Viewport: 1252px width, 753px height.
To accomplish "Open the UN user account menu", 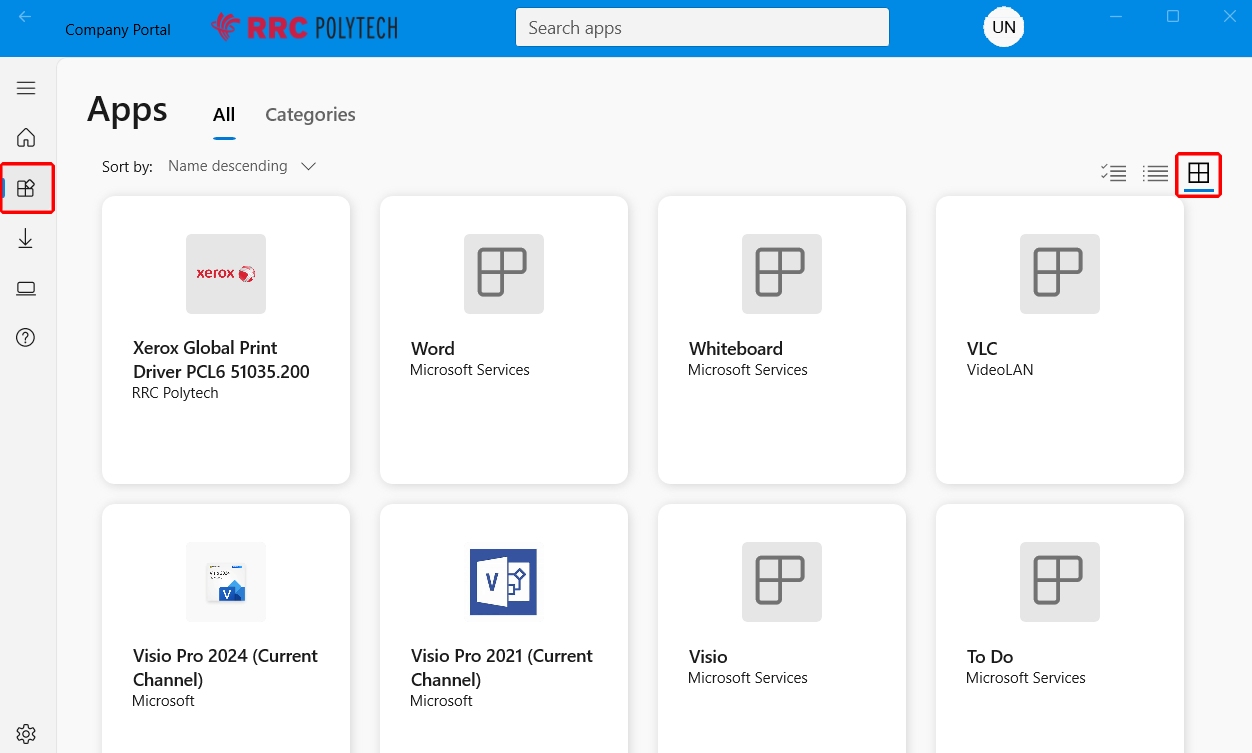I will click(x=1003, y=27).
